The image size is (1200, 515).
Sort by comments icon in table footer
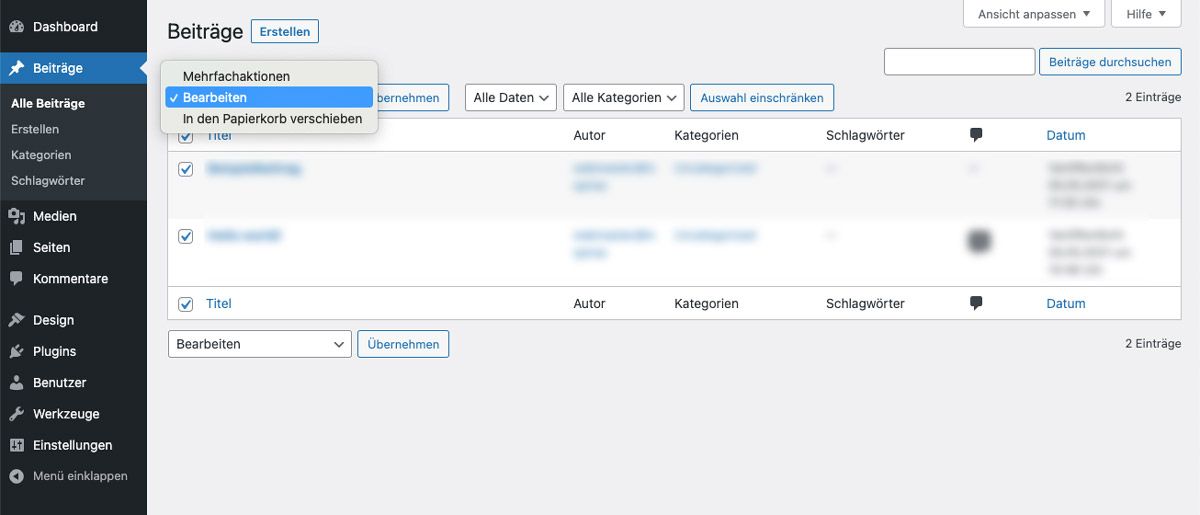point(976,303)
